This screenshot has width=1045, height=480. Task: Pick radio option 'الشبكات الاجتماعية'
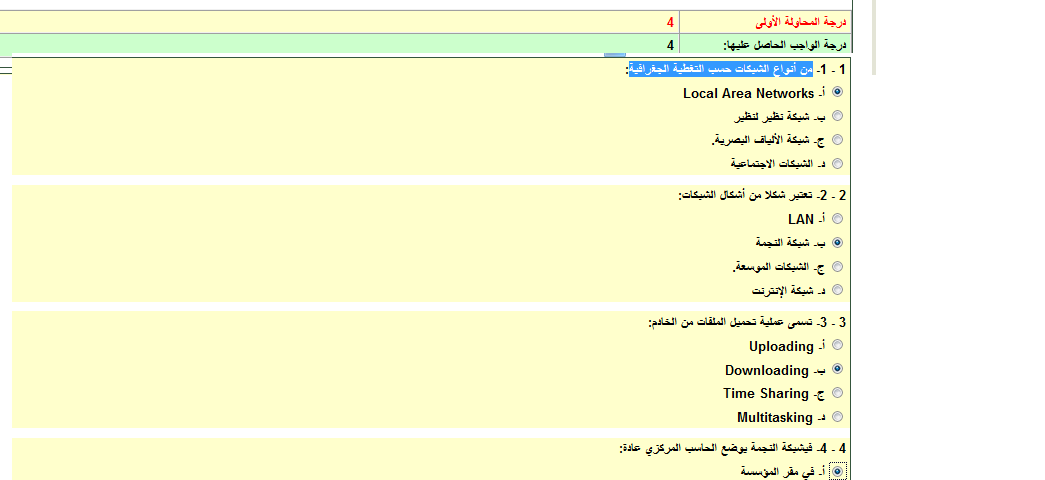point(837,163)
